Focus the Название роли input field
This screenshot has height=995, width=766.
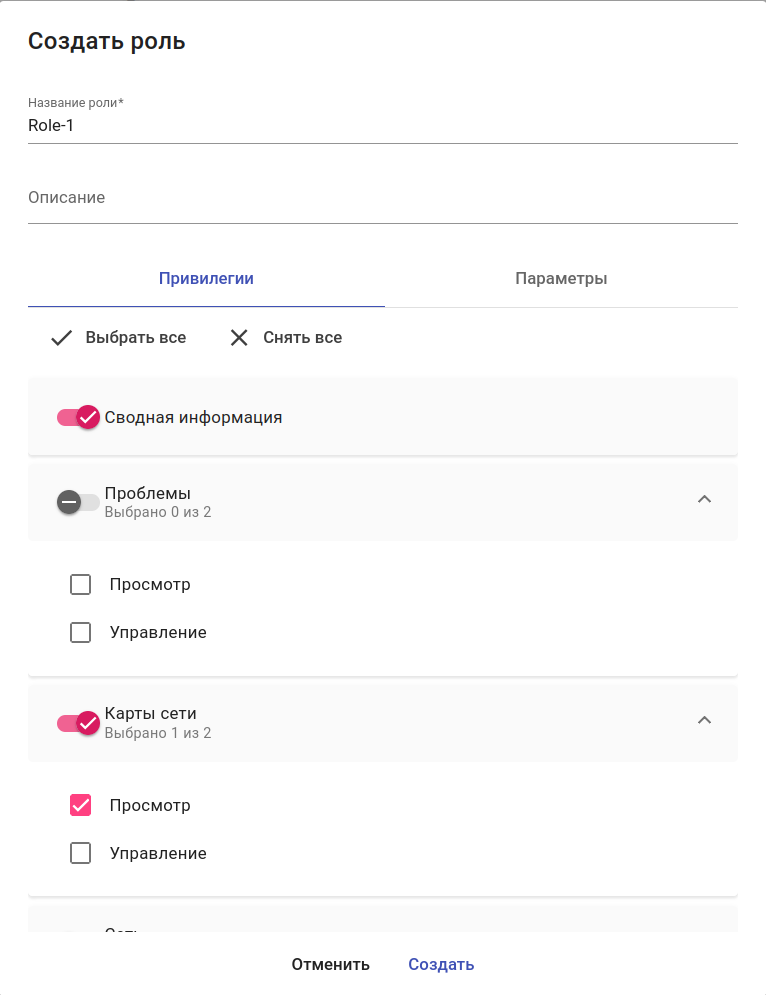point(382,126)
